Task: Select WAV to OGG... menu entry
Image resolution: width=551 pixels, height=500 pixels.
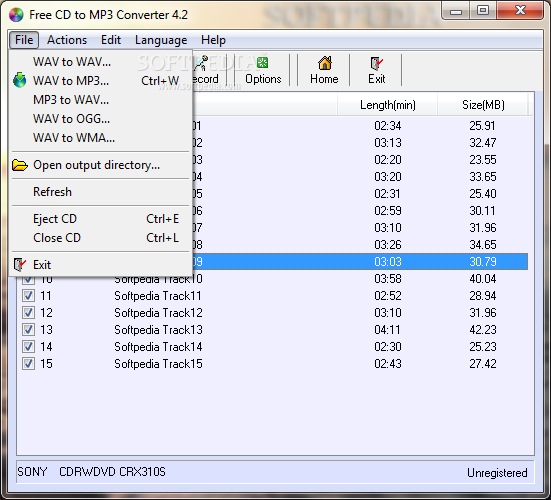Action: (x=101, y=119)
